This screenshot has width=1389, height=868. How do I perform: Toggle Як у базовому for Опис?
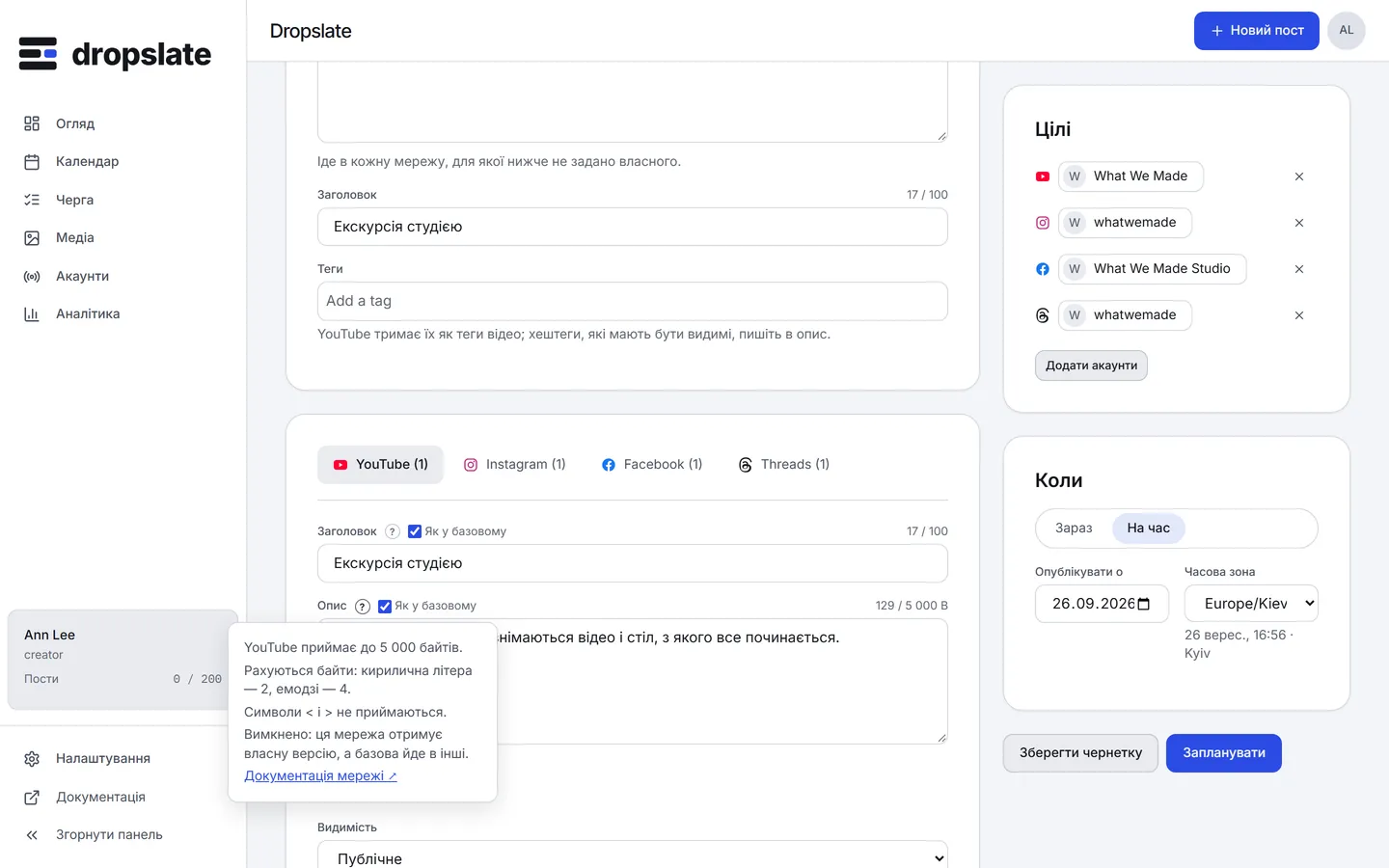pyautogui.click(x=385, y=607)
